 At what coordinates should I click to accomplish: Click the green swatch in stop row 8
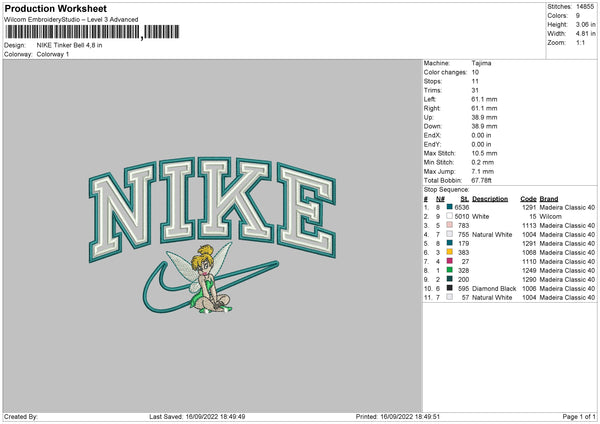449,270
